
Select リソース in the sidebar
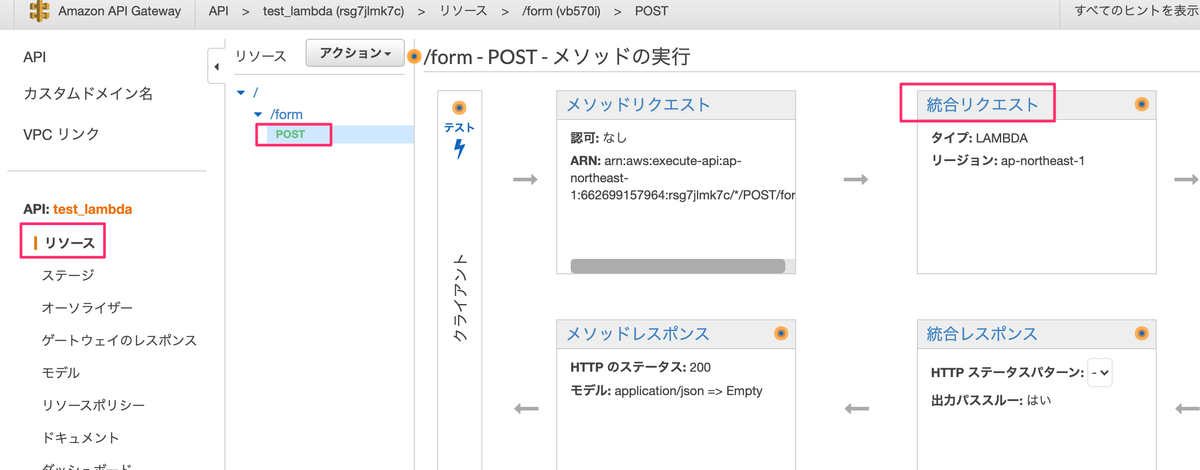click(x=69, y=242)
